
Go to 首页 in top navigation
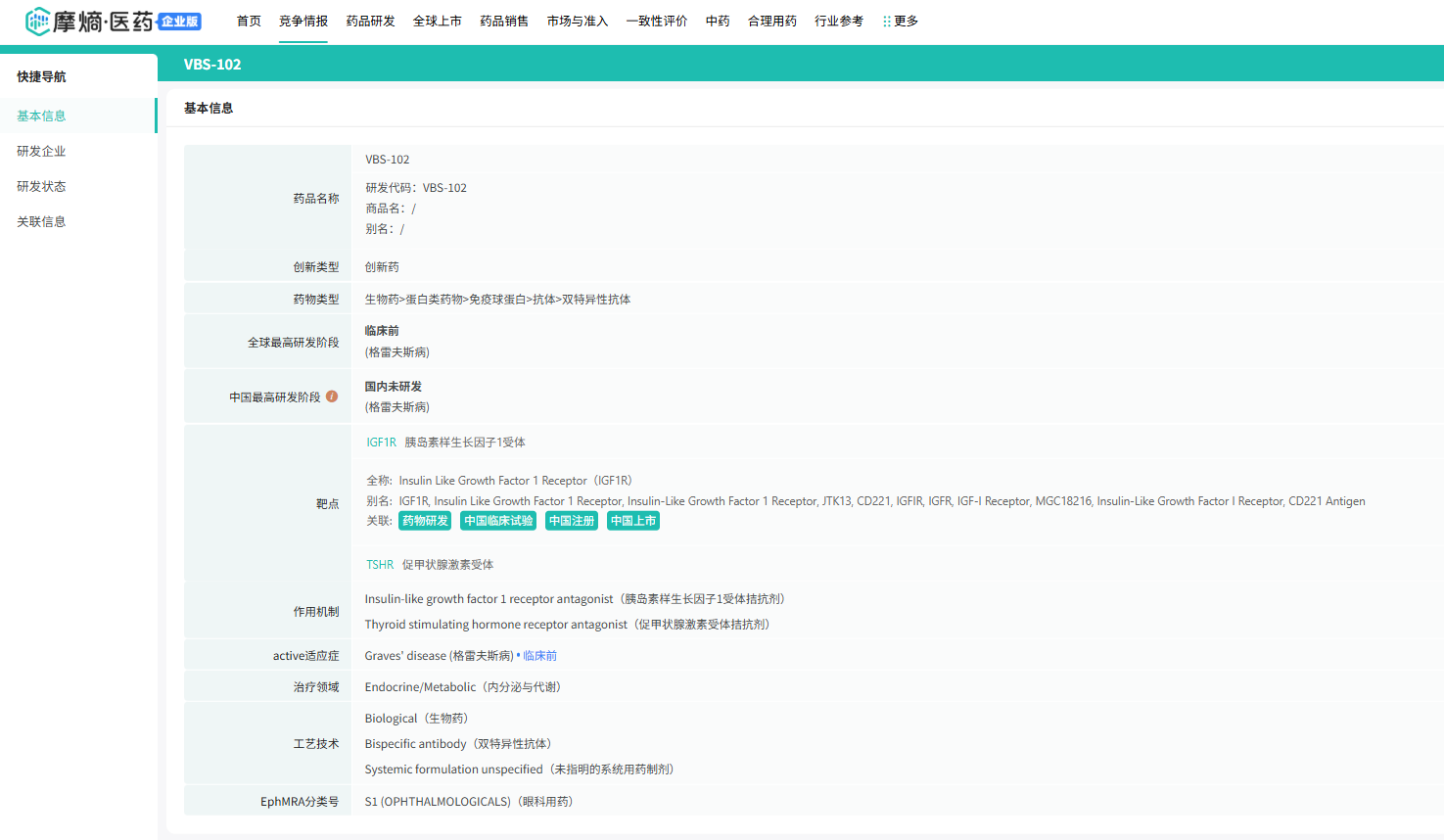click(249, 21)
